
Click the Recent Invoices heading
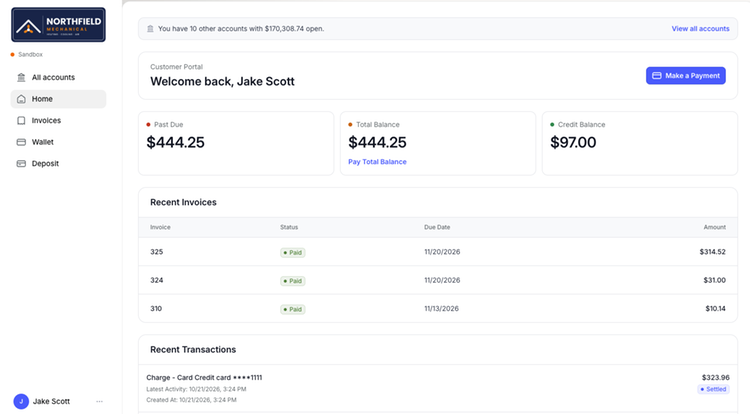(x=183, y=203)
